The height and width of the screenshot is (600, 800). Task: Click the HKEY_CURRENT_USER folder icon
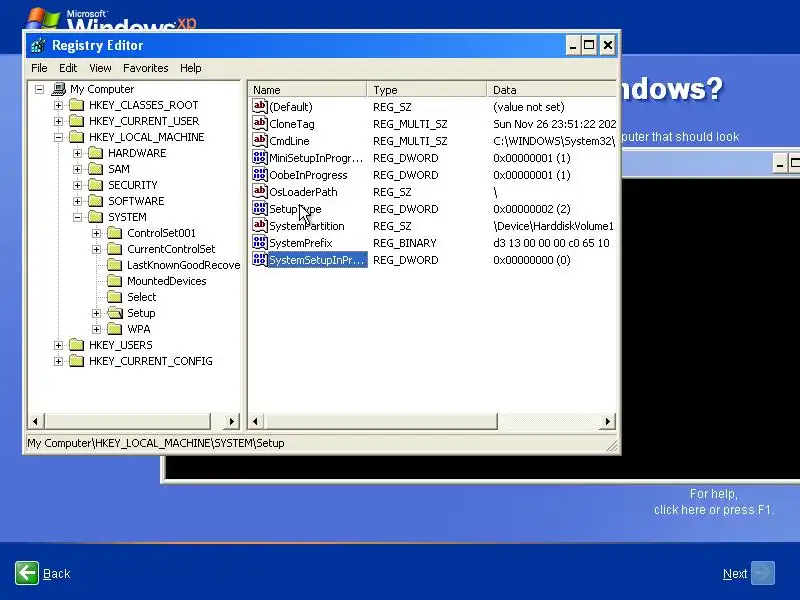pyautogui.click(x=76, y=121)
